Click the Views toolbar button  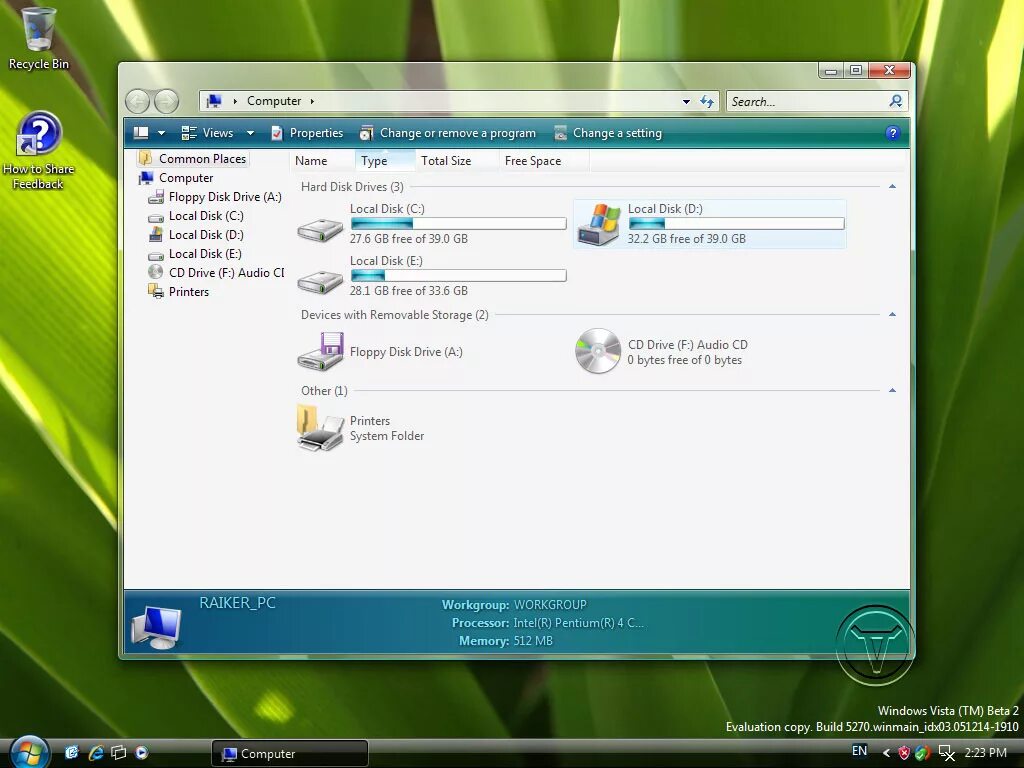(x=208, y=133)
